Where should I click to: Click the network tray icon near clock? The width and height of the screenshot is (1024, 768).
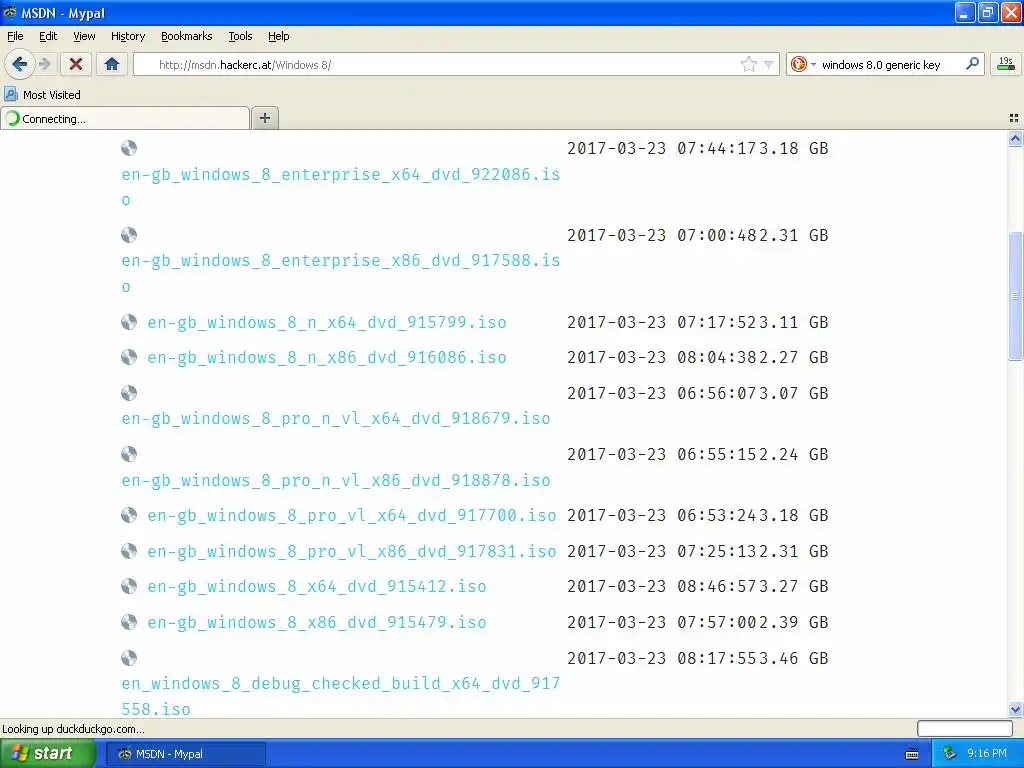(x=949, y=754)
